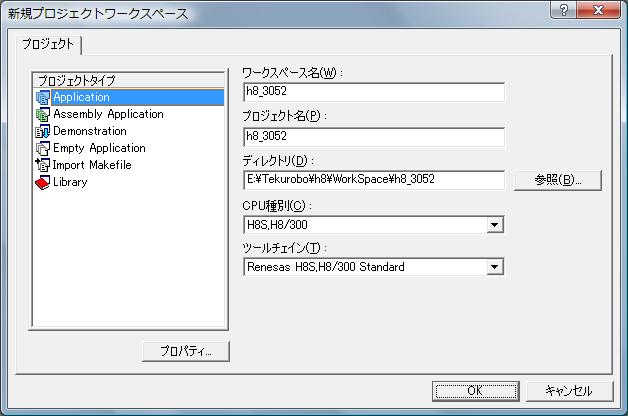Click the 参照(B)... browse button

click(x=558, y=180)
